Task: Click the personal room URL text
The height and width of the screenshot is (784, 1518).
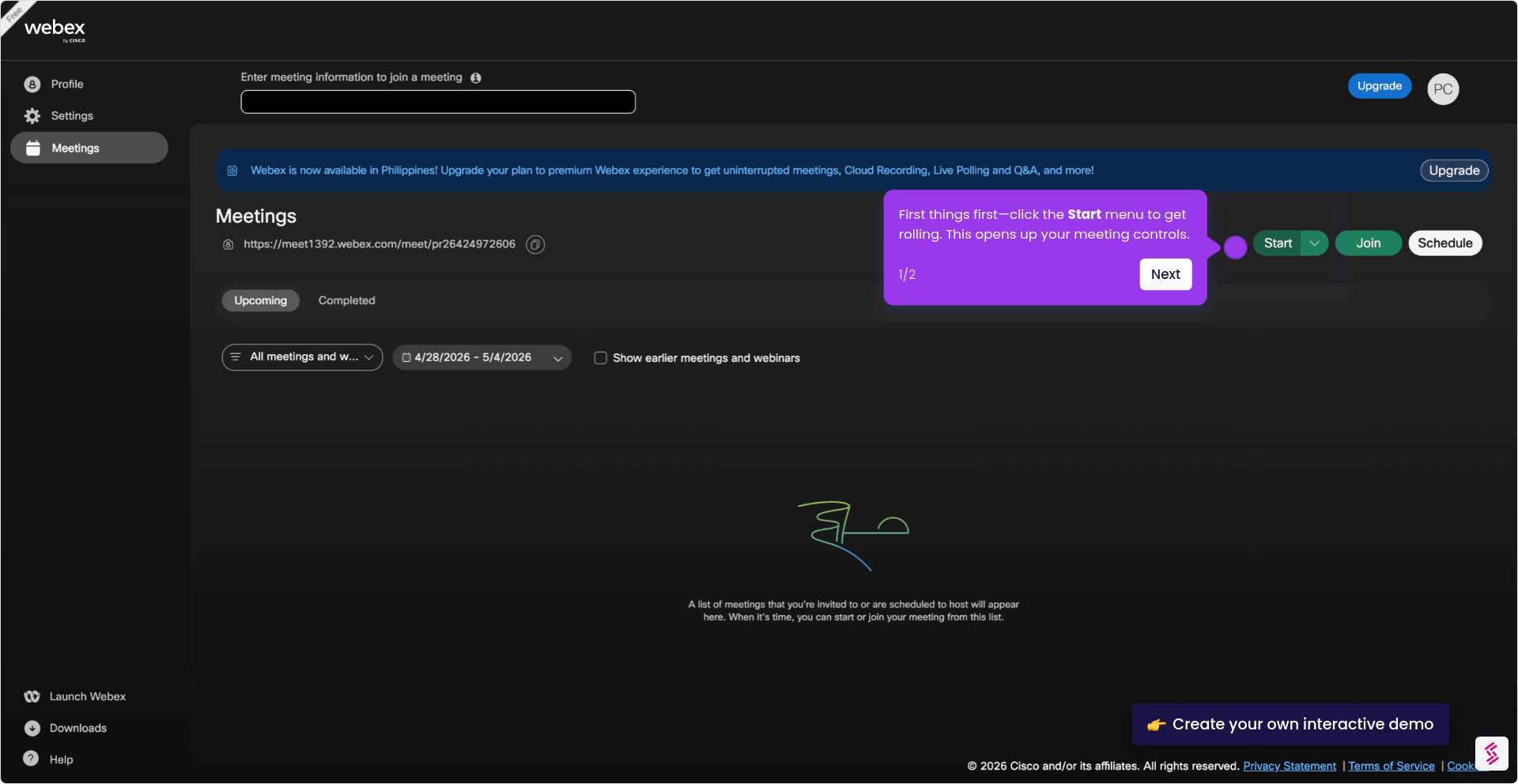Action: click(379, 244)
